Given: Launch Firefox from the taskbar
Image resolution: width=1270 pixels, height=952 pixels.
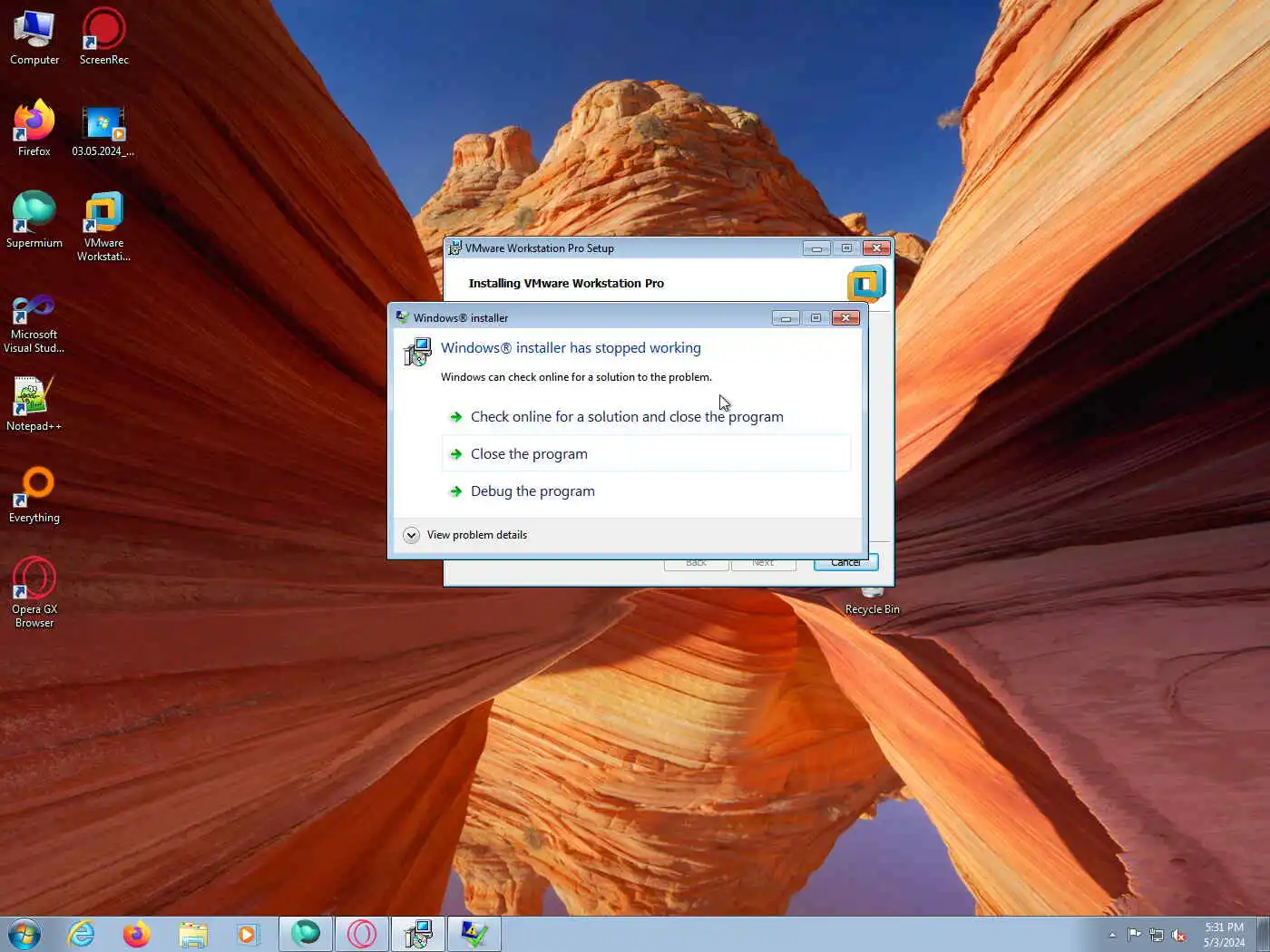Looking at the screenshot, I should [137, 934].
